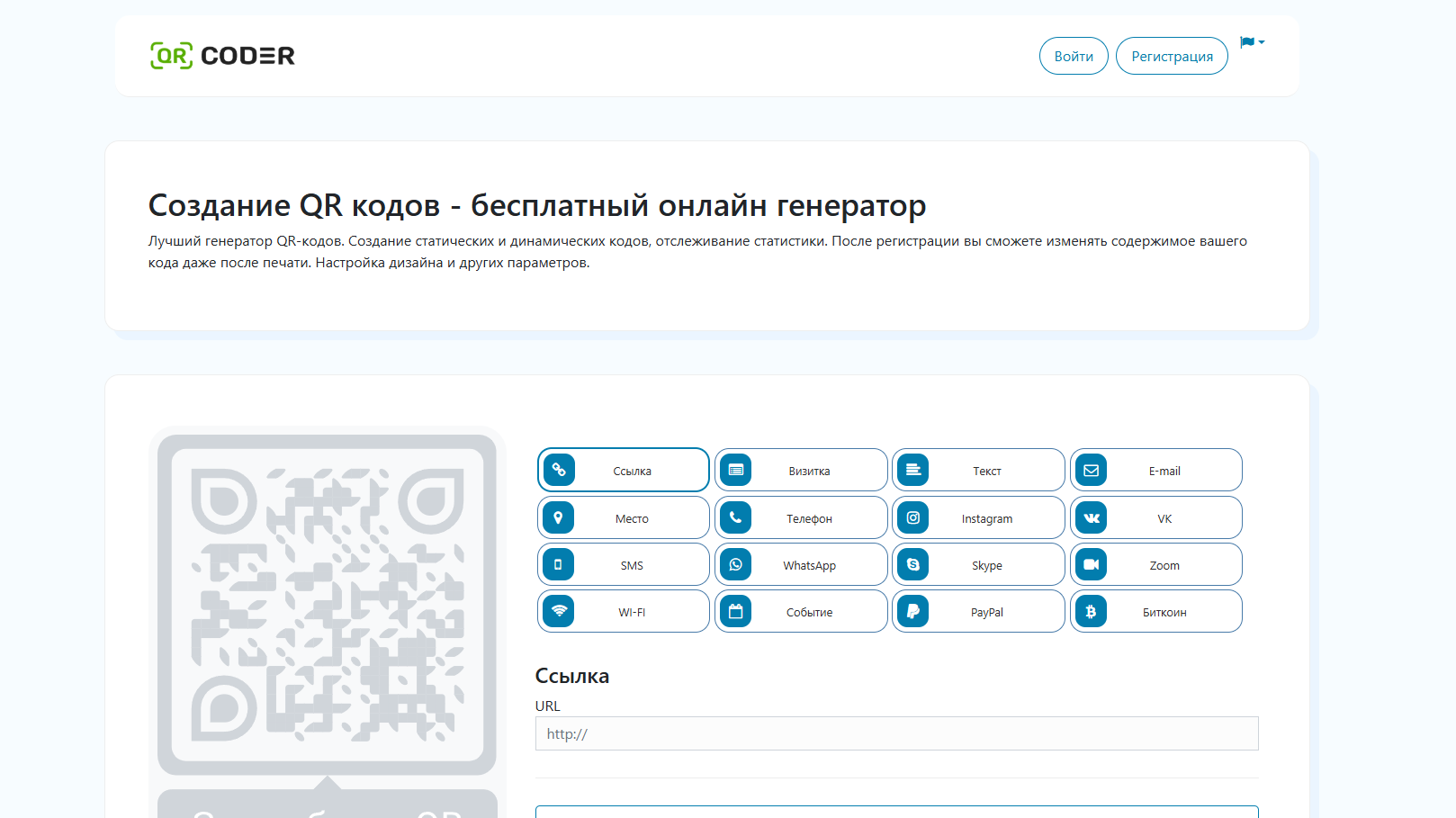Choose the Skype icon
This screenshot has width=1456, height=818.
point(913,564)
